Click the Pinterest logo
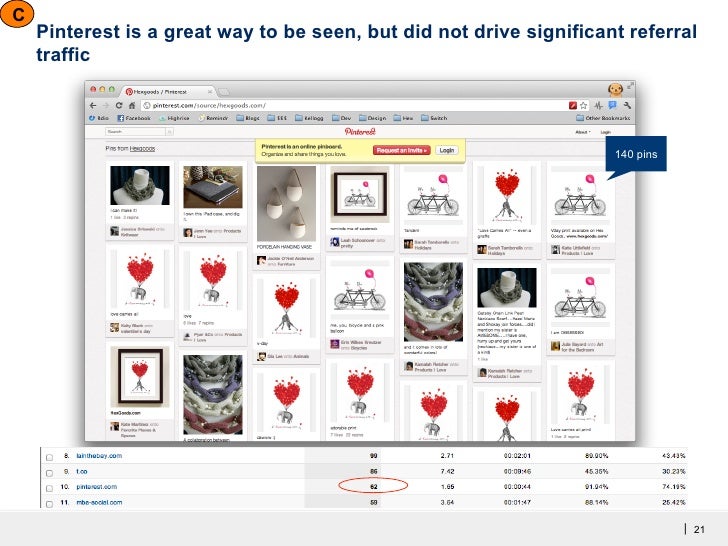728x546 pixels. pyautogui.click(x=360, y=132)
